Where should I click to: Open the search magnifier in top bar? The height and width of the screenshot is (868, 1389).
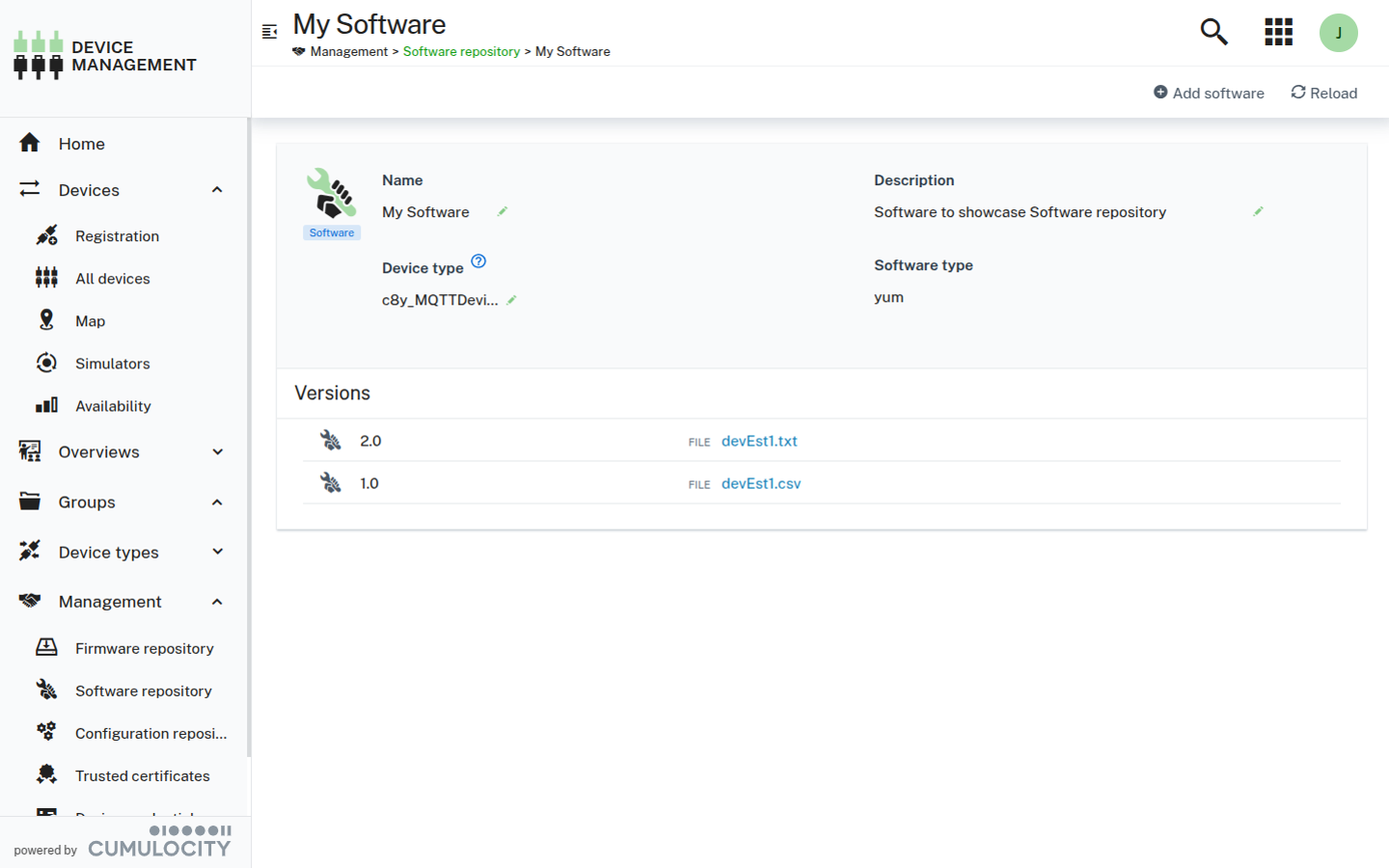tap(1213, 32)
